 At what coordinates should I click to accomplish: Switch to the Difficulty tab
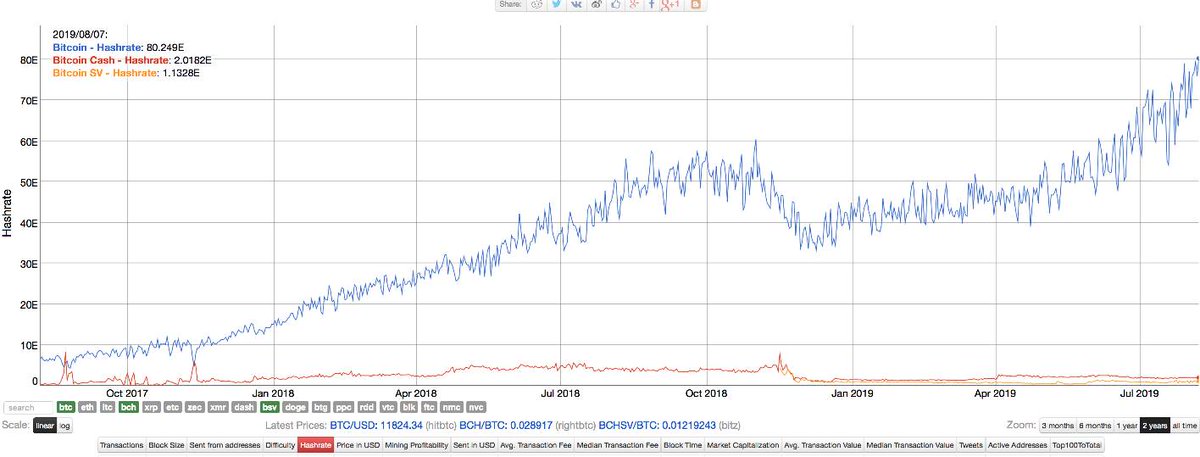[x=280, y=445]
